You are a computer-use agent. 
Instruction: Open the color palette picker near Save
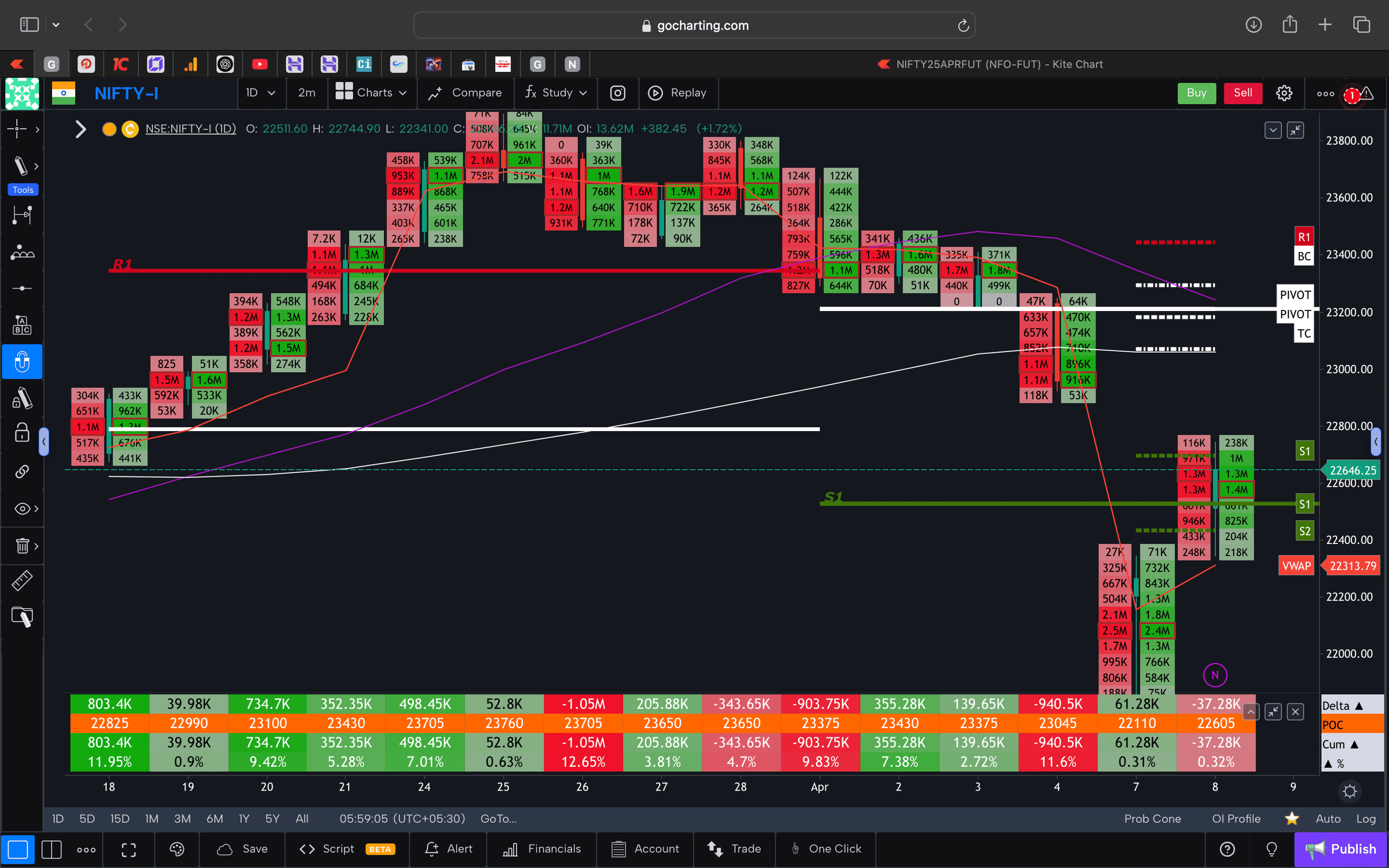tap(176, 849)
